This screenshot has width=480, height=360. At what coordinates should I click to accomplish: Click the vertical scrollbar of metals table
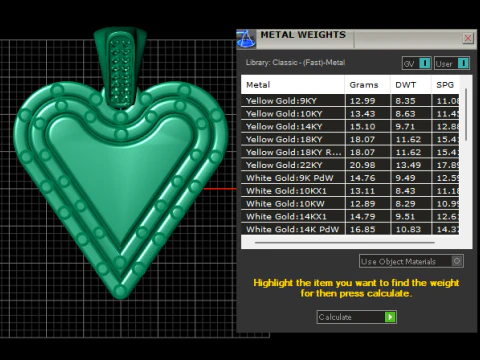[466, 114]
